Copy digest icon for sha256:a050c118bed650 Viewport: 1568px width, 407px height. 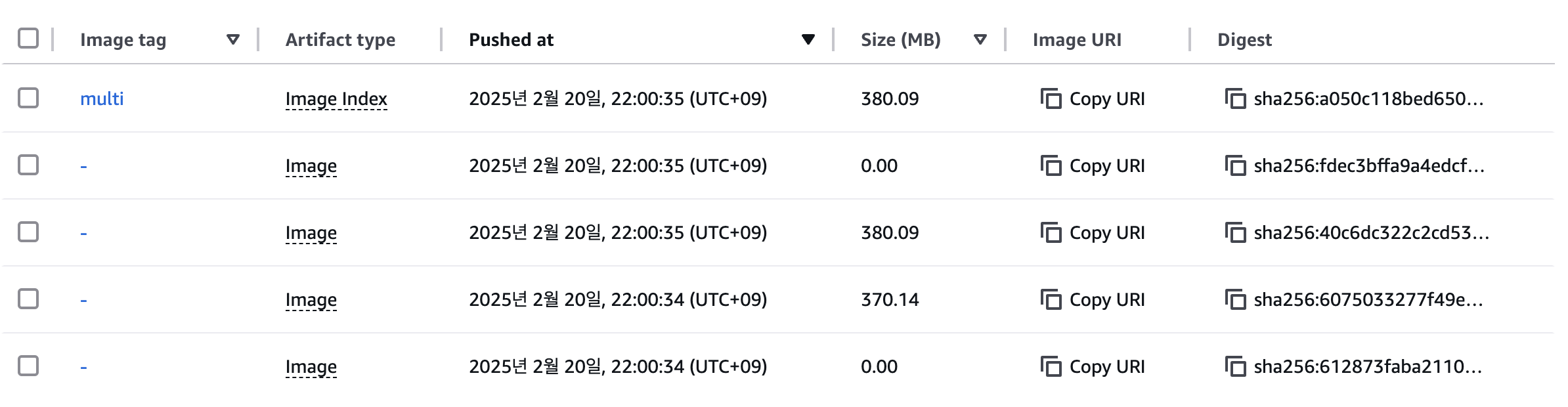(x=1235, y=99)
